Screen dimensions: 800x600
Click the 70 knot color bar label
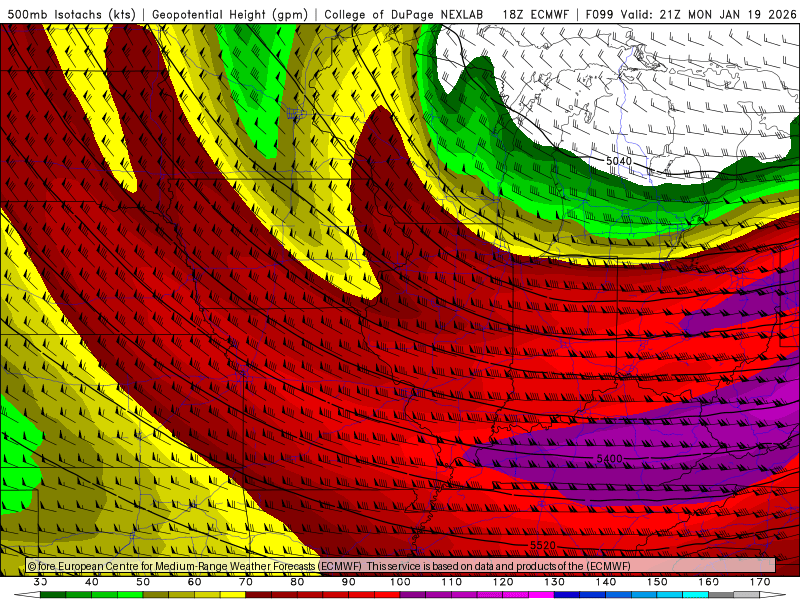246,582
